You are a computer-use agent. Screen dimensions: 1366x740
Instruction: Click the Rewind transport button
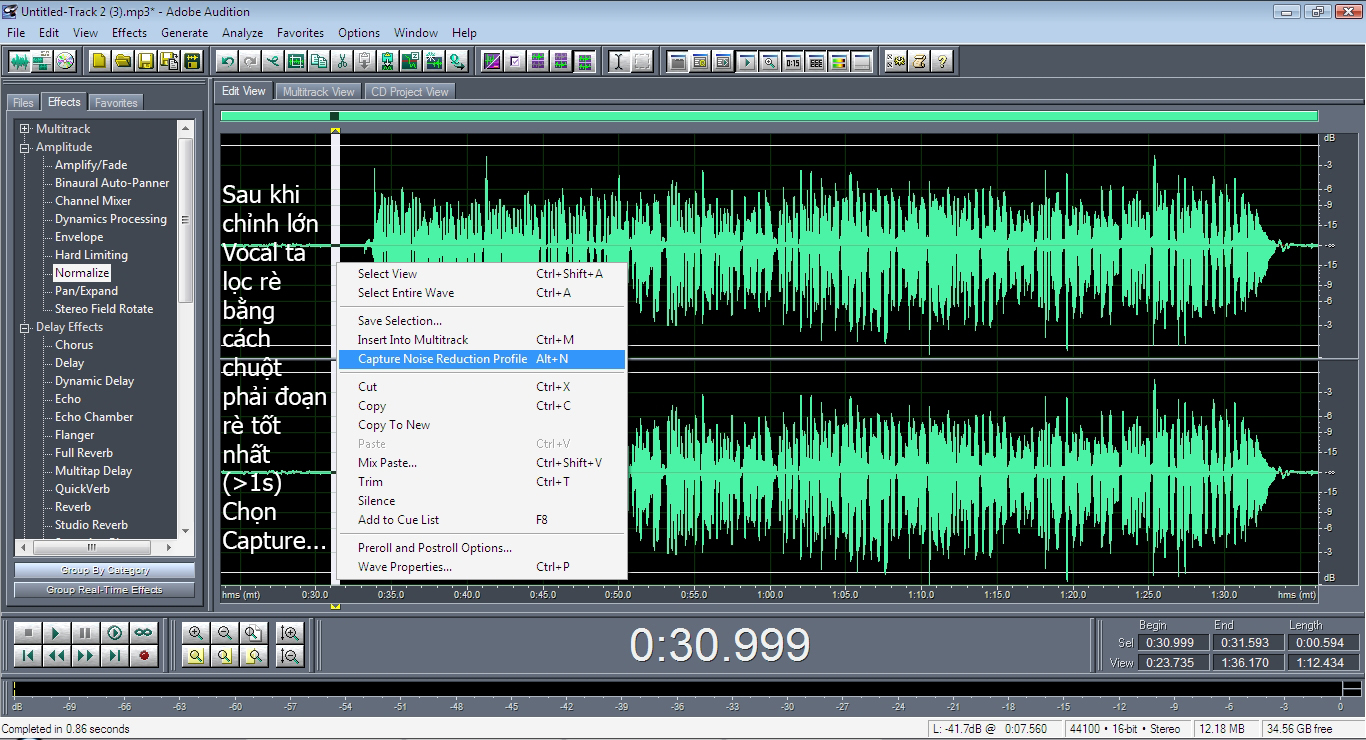57,656
